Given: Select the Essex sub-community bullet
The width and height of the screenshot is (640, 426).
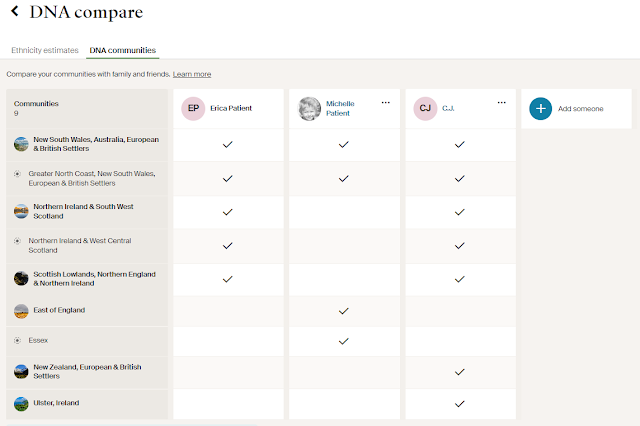Looking at the screenshot, I should tap(17, 340).
